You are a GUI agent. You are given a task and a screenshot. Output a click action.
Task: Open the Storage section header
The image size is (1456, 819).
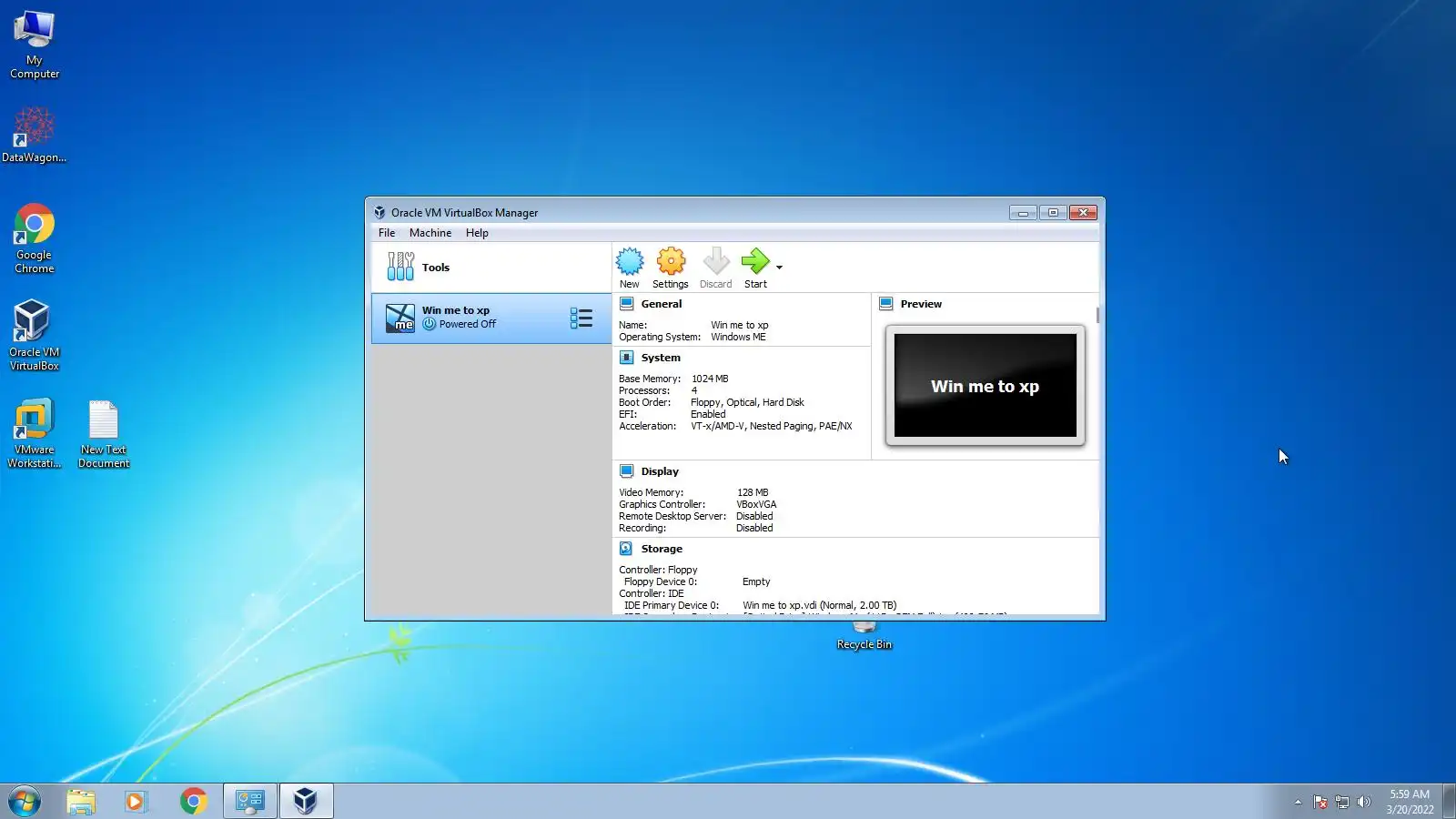click(662, 549)
